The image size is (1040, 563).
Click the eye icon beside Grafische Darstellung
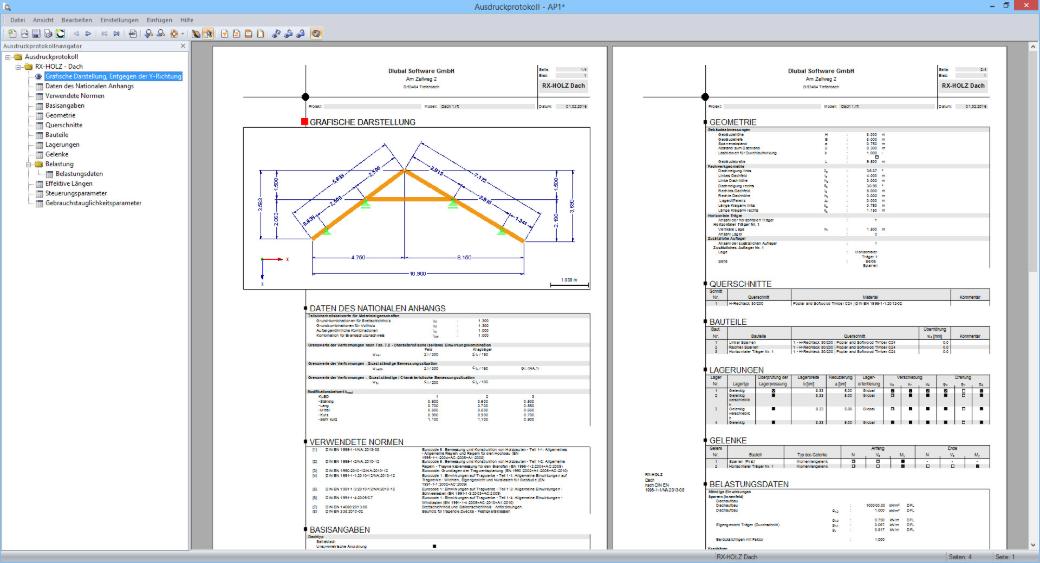click(x=38, y=76)
